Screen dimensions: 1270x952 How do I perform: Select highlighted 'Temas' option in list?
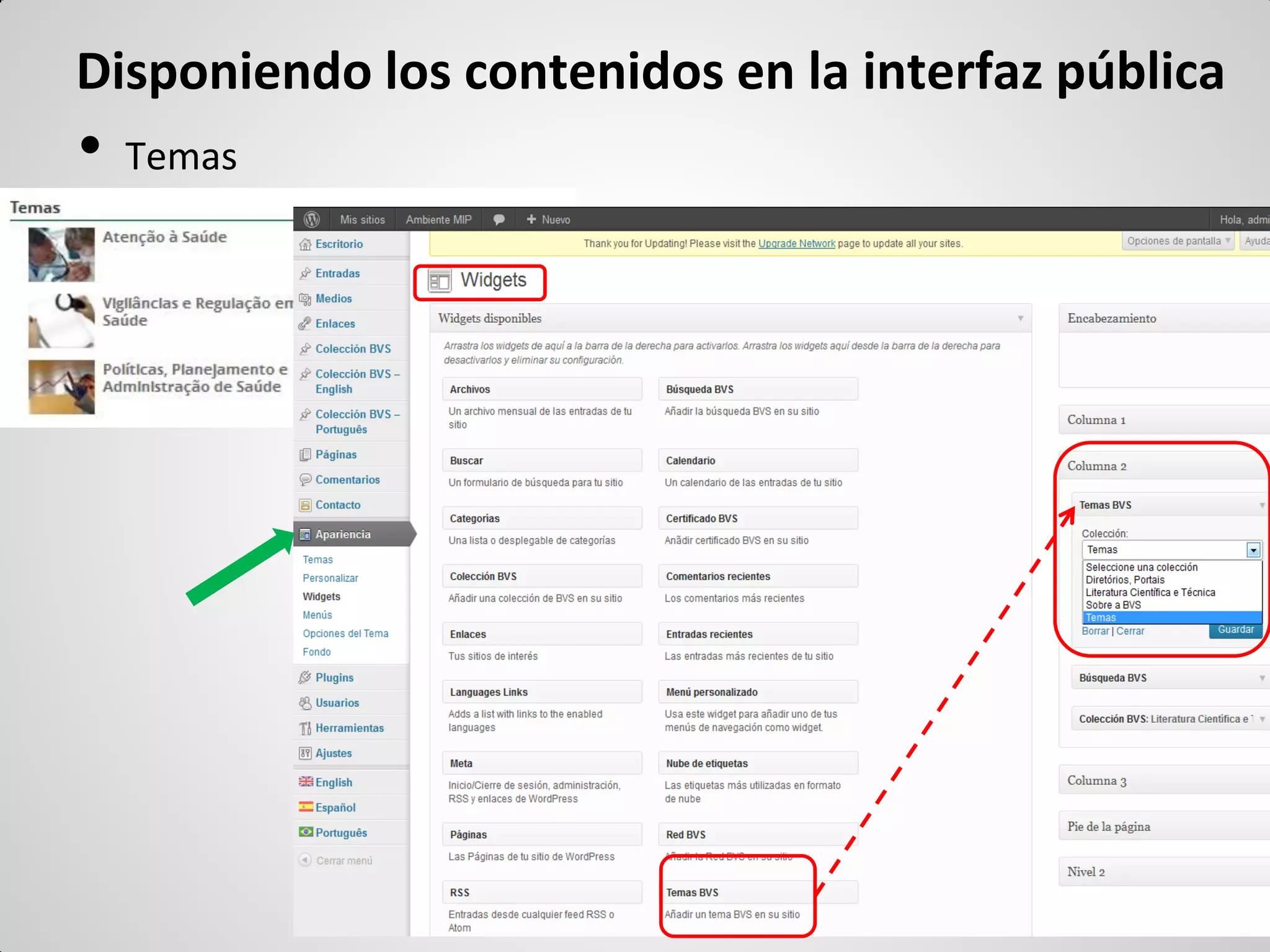point(1173,618)
